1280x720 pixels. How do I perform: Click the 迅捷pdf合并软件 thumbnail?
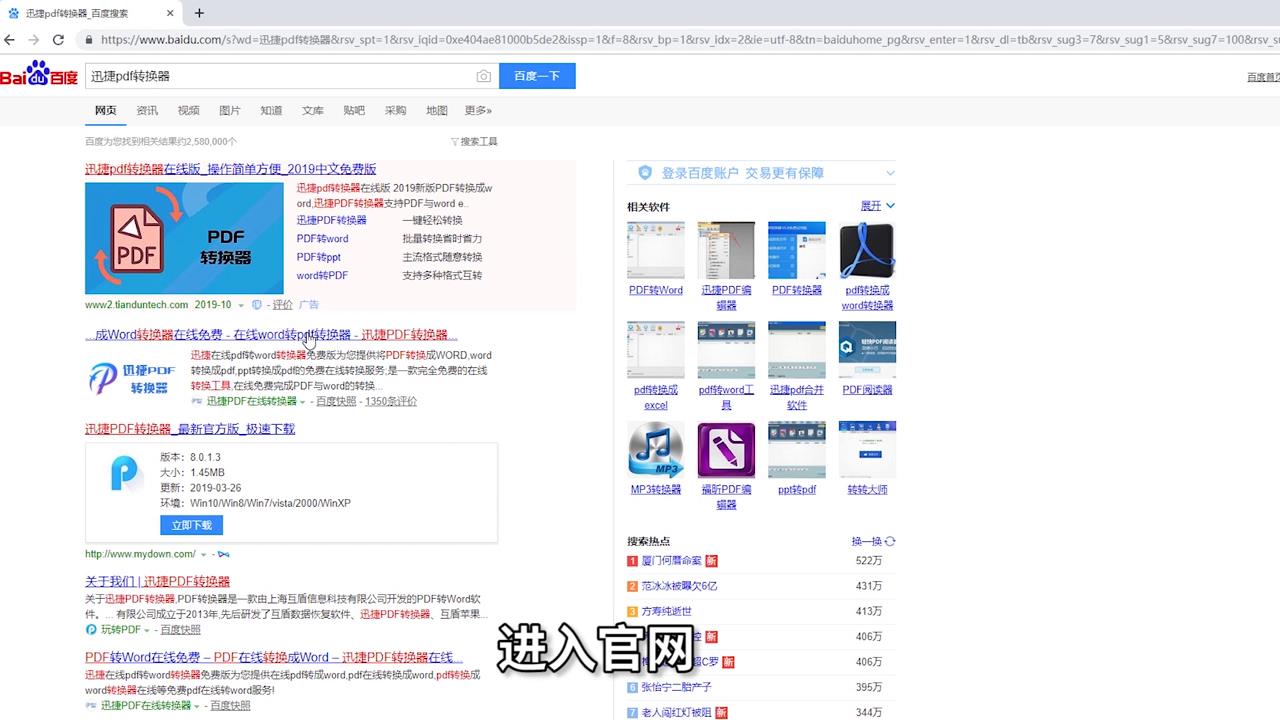797,350
